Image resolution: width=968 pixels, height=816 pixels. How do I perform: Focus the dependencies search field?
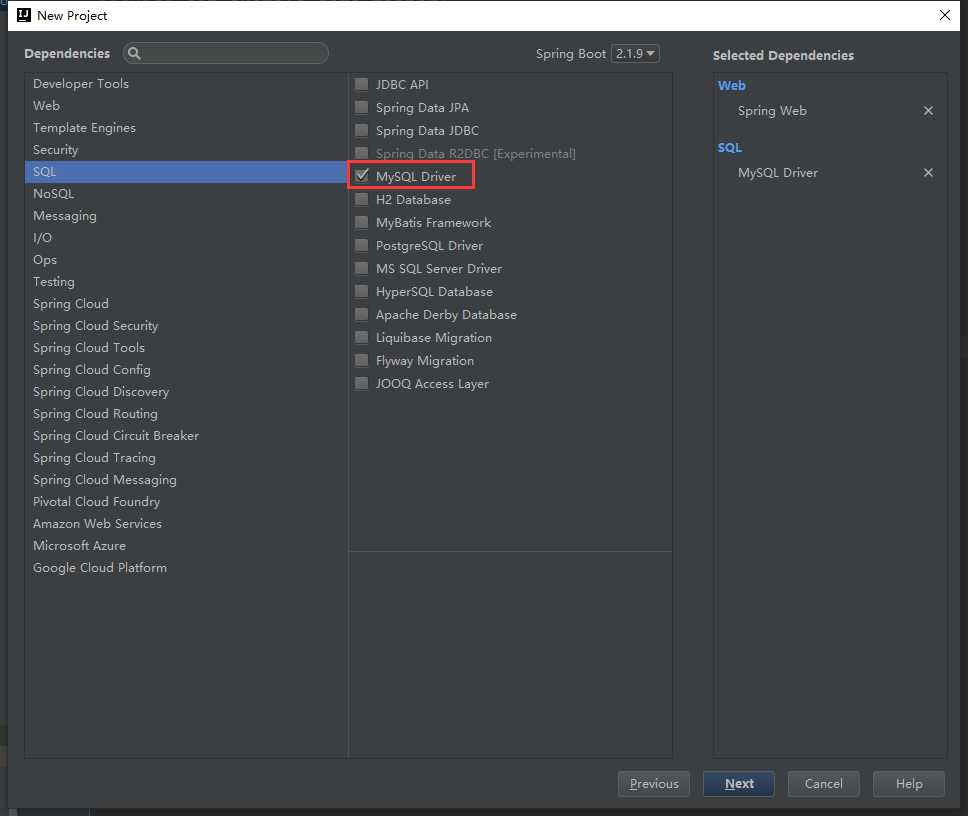click(x=226, y=54)
